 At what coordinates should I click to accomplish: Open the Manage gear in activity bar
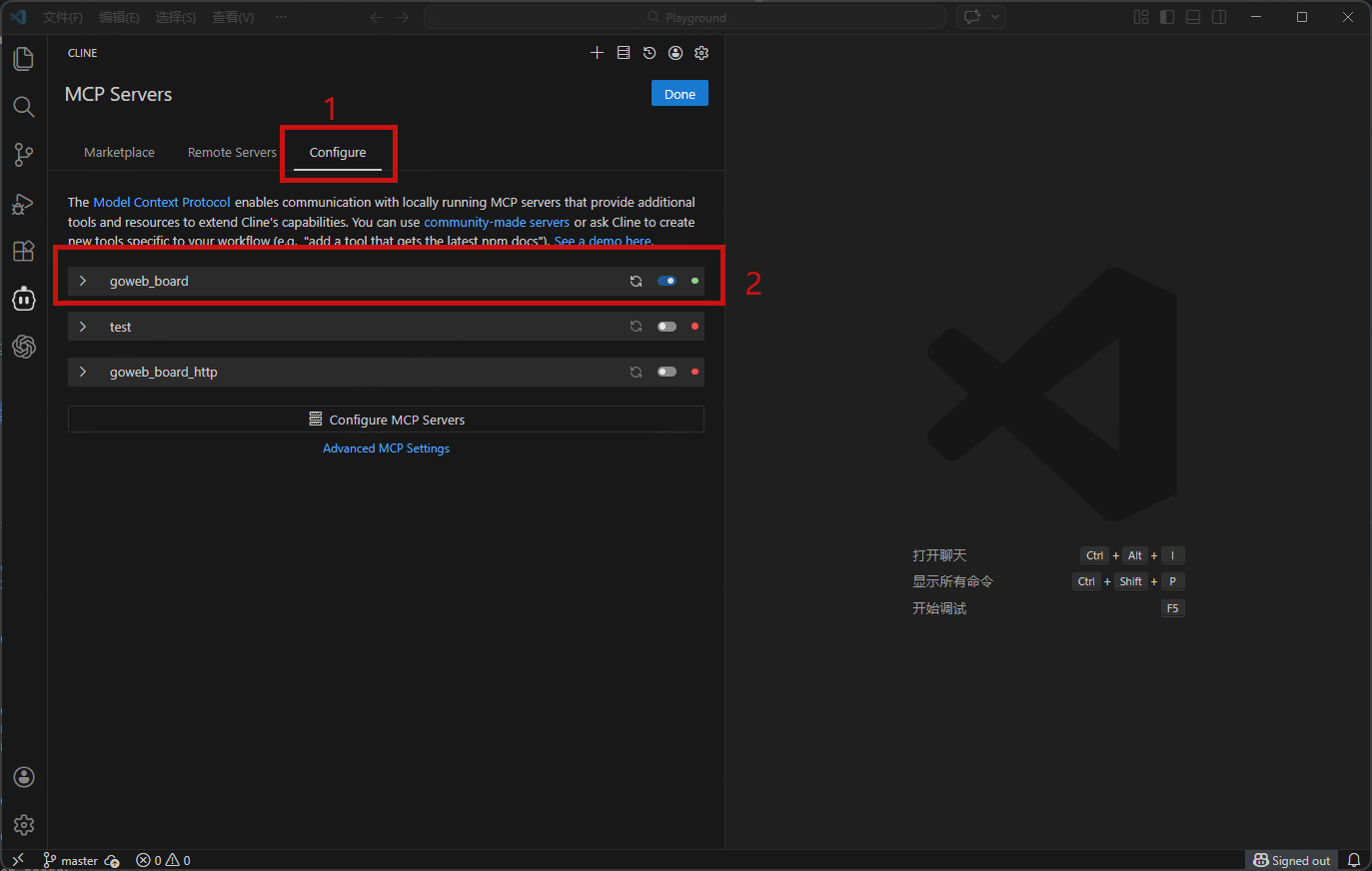pyautogui.click(x=24, y=825)
